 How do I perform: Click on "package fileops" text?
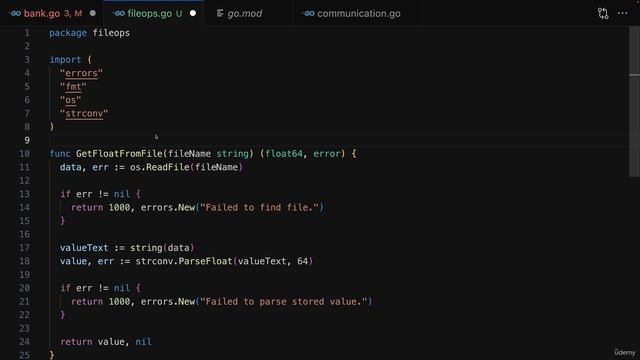point(89,33)
